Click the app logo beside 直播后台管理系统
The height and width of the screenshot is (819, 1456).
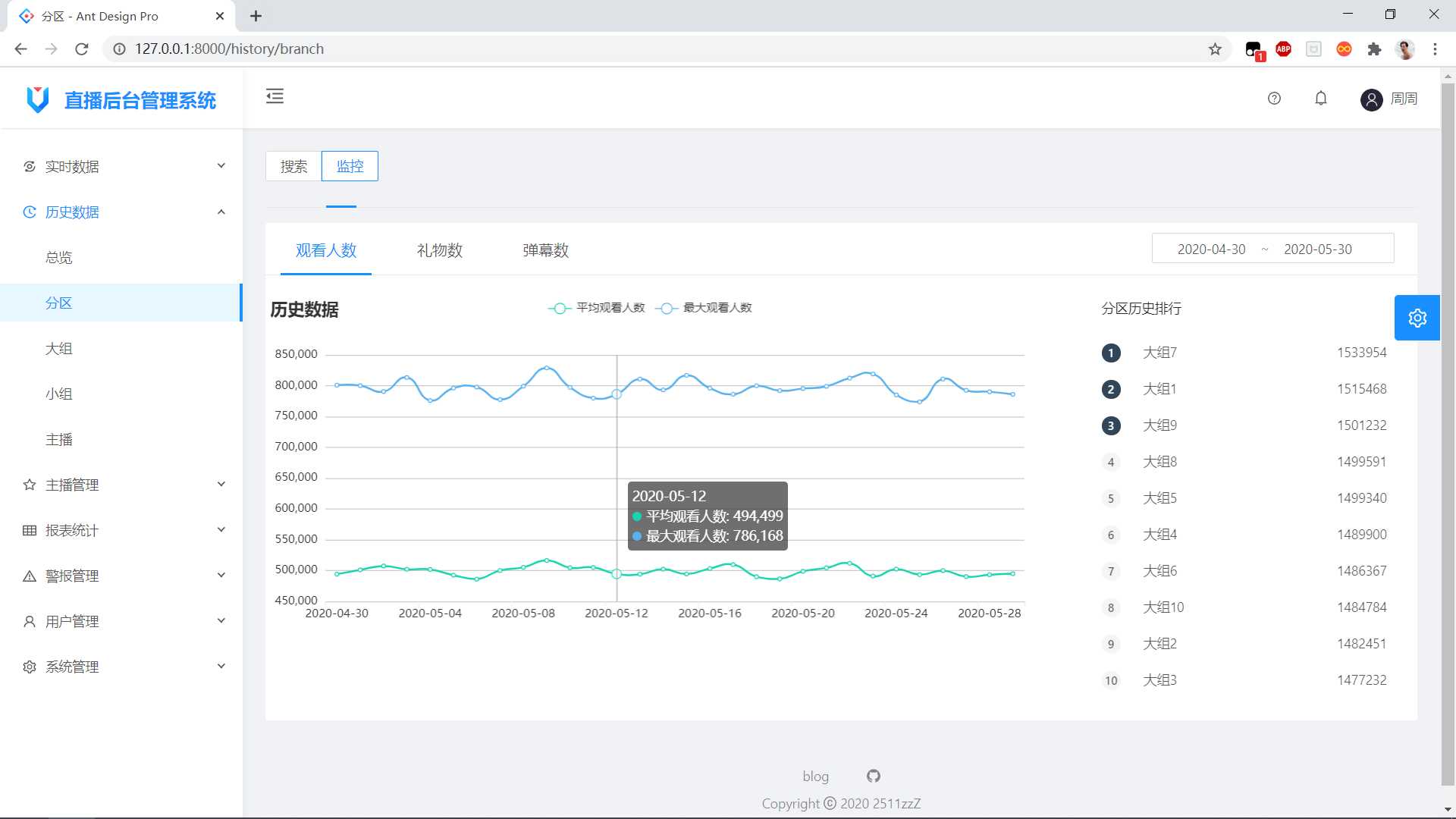tap(38, 99)
